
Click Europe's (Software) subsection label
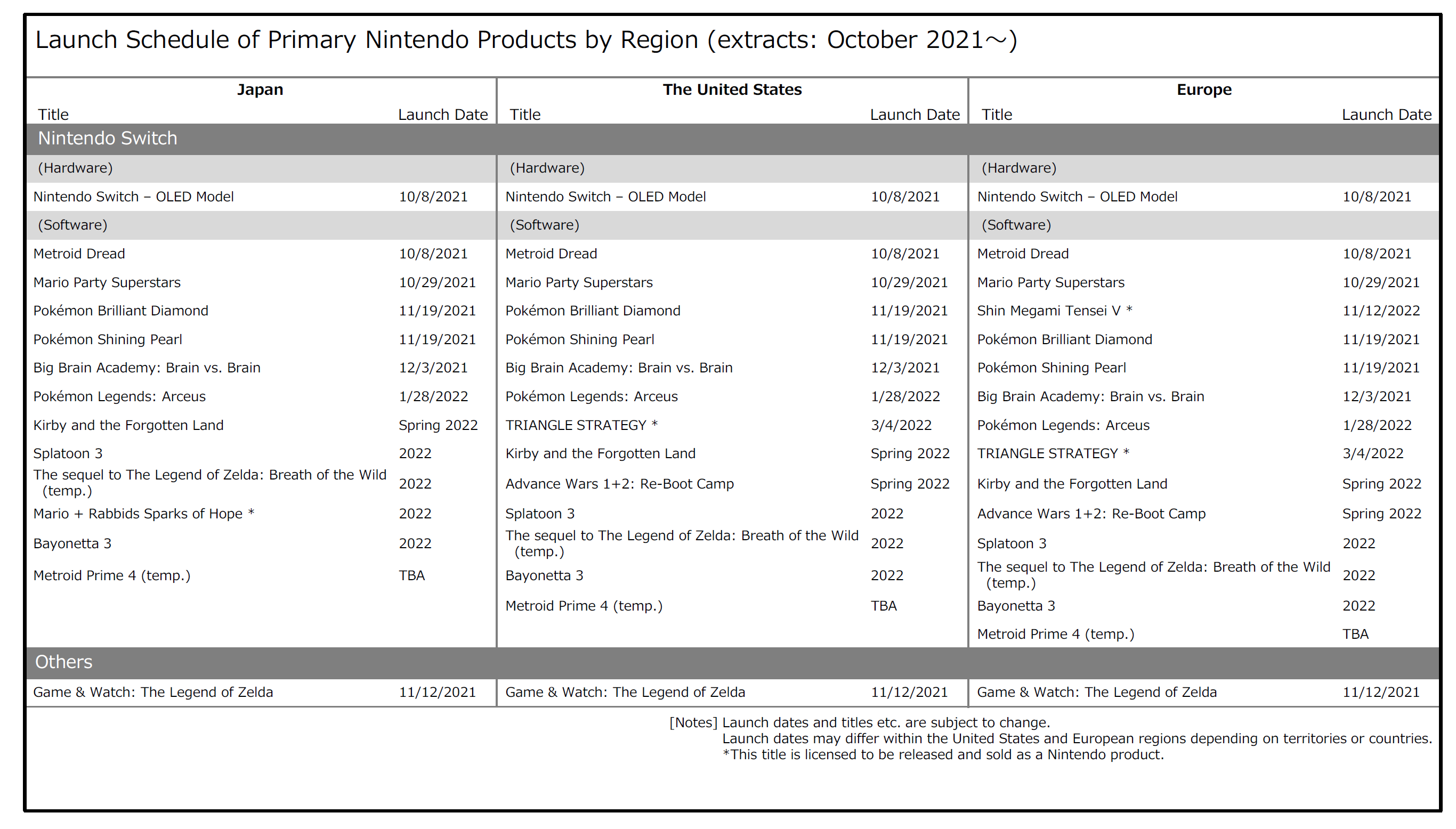click(1016, 225)
